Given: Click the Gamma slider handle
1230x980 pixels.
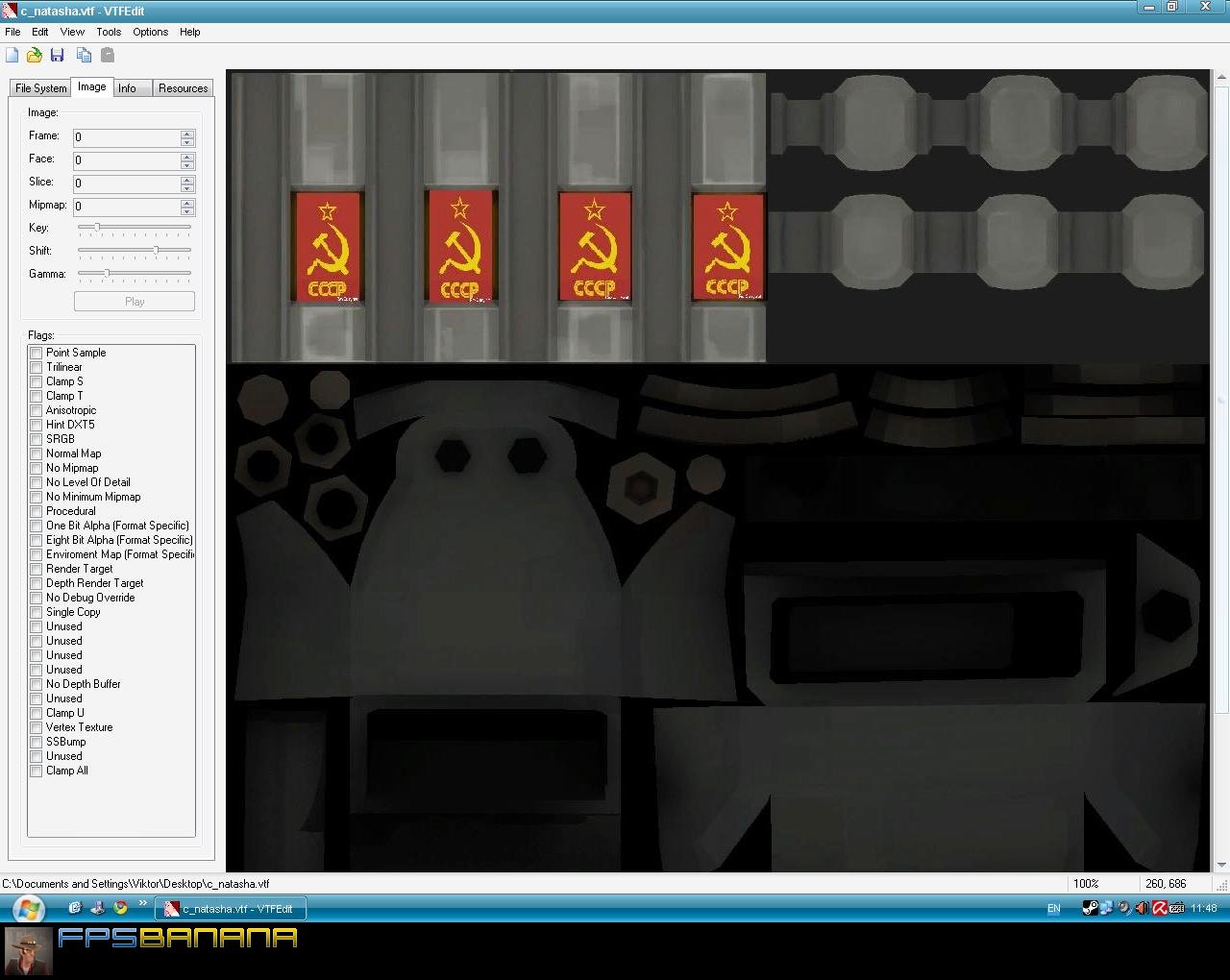Looking at the screenshot, I should point(107,274).
